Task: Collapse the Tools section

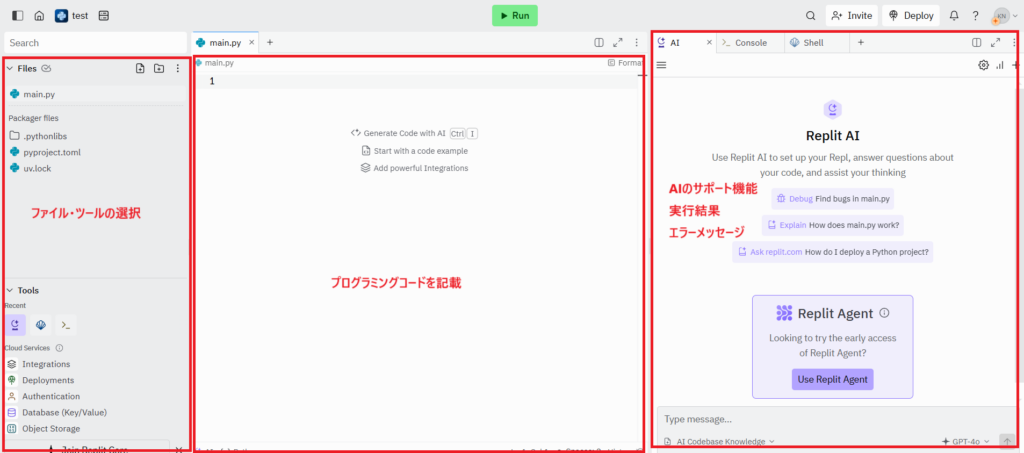Action: 9,290
